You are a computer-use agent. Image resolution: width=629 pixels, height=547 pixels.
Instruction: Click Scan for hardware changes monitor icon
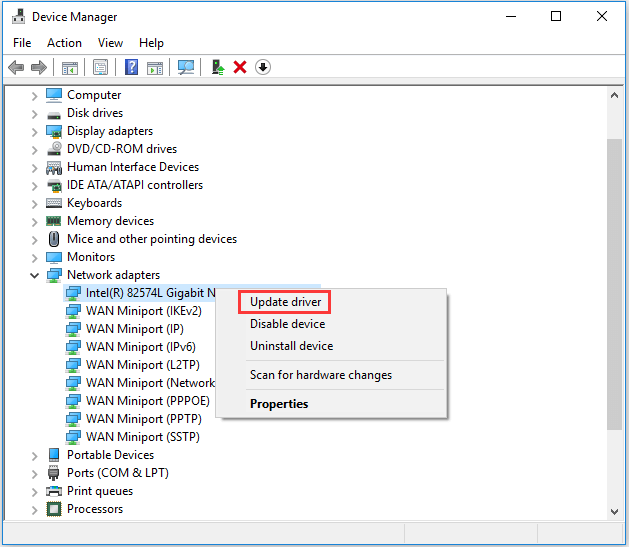(x=186, y=67)
